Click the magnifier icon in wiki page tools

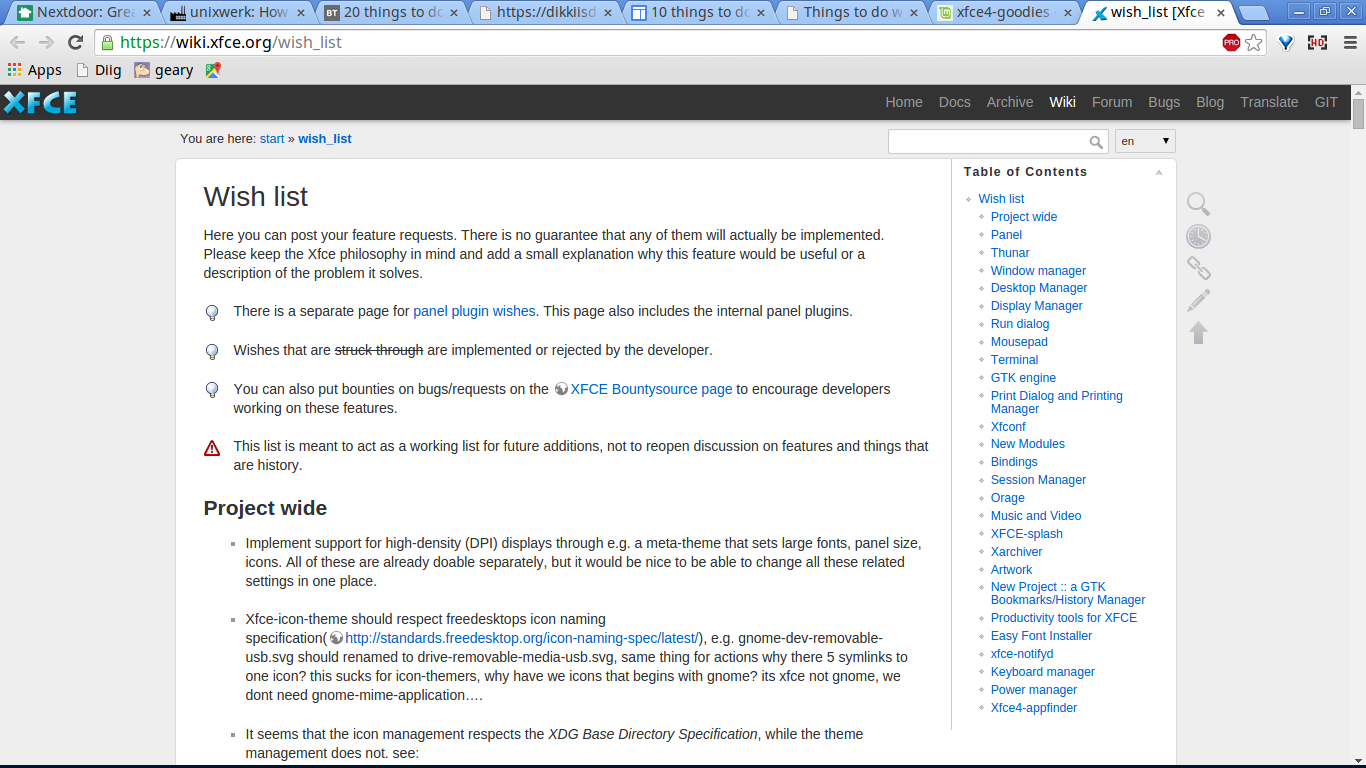1198,204
